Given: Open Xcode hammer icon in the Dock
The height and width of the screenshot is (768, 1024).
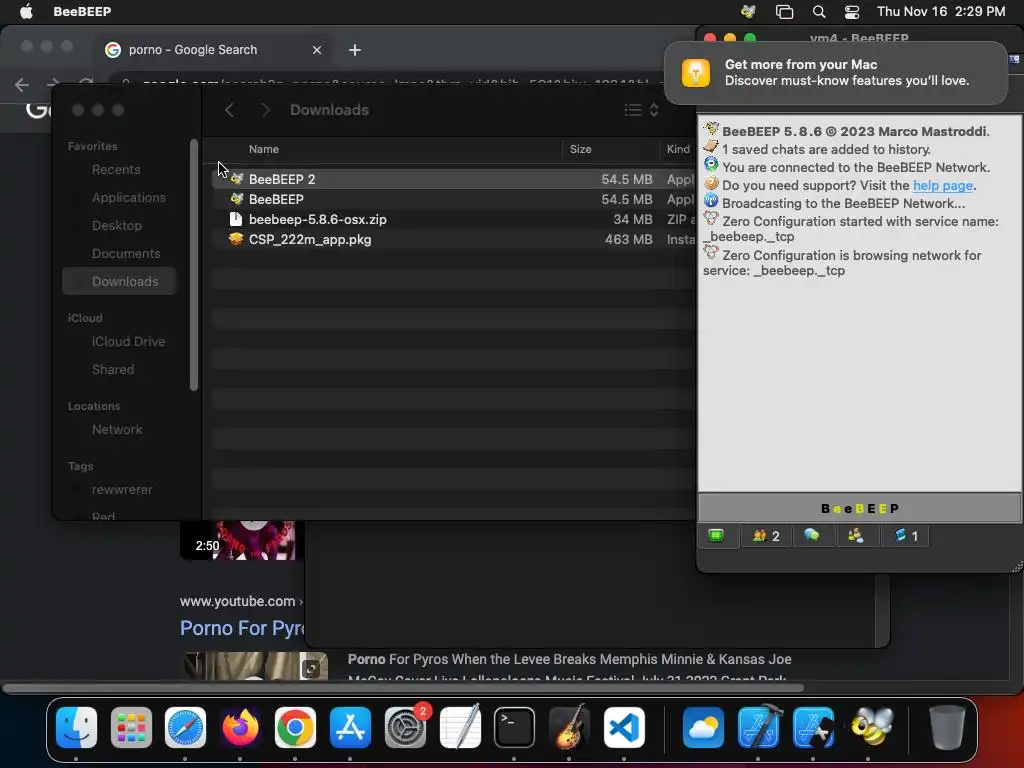Looking at the screenshot, I should [x=758, y=727].
